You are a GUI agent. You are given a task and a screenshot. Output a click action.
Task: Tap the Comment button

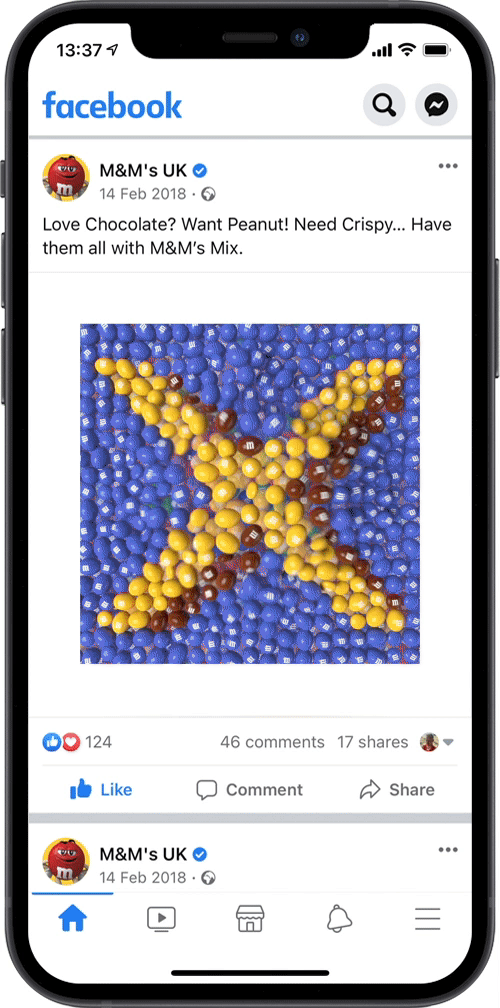pyautogui.click(x=249, y=789)
